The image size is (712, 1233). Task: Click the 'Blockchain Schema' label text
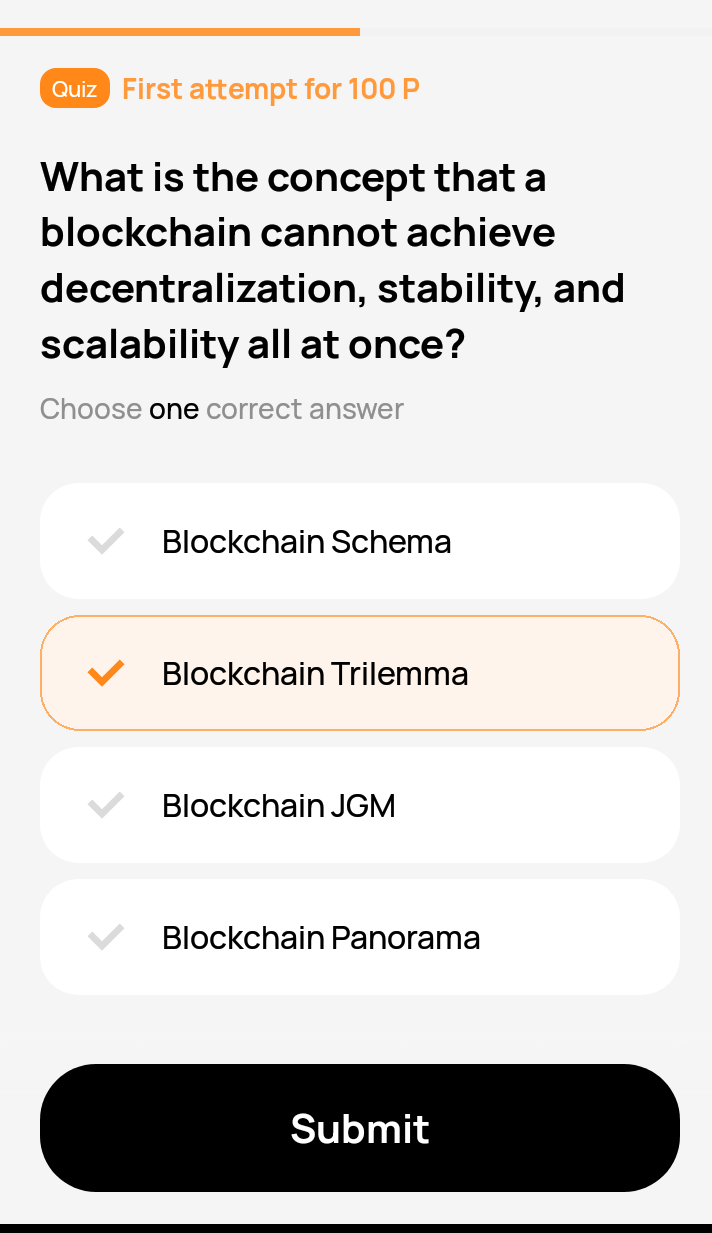(x=306, y=541)
